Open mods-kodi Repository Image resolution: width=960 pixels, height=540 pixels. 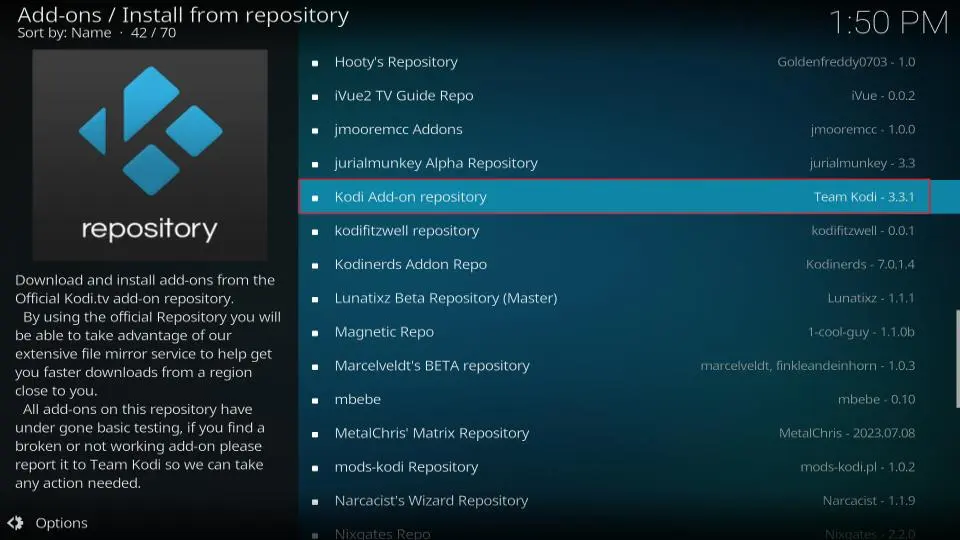point(406,467)
